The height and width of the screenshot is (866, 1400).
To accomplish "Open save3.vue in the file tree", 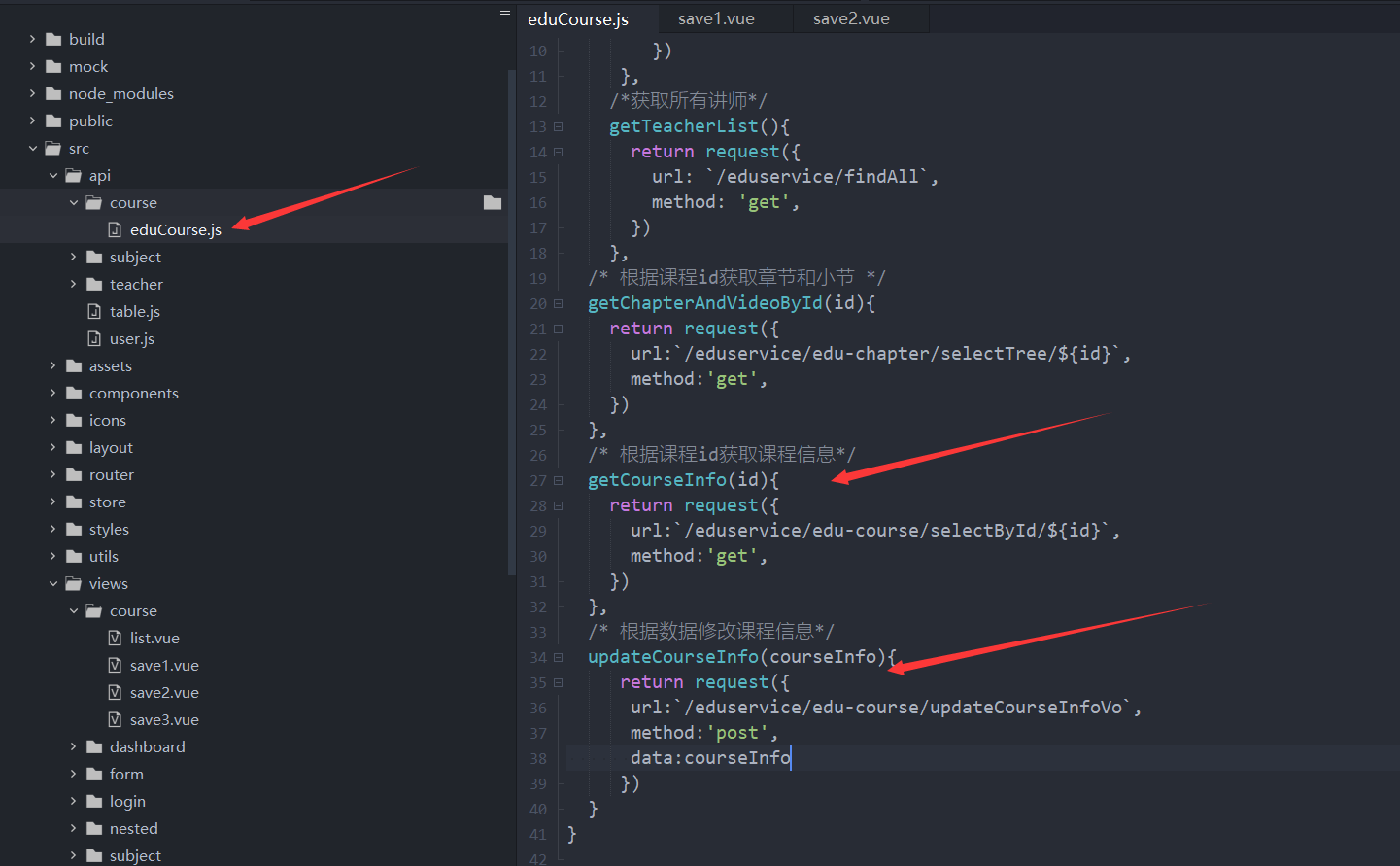I will (164, 720).
